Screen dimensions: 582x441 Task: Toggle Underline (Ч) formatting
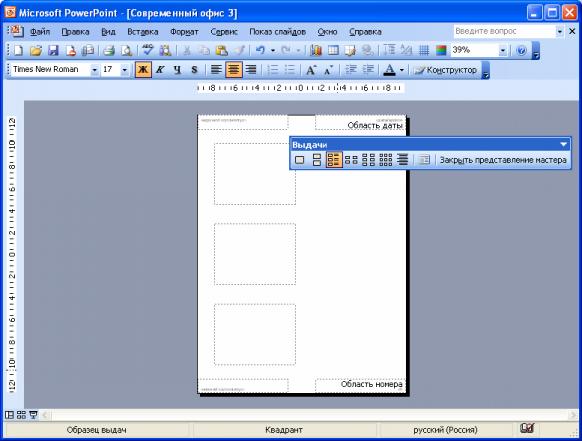pos(177,70)
